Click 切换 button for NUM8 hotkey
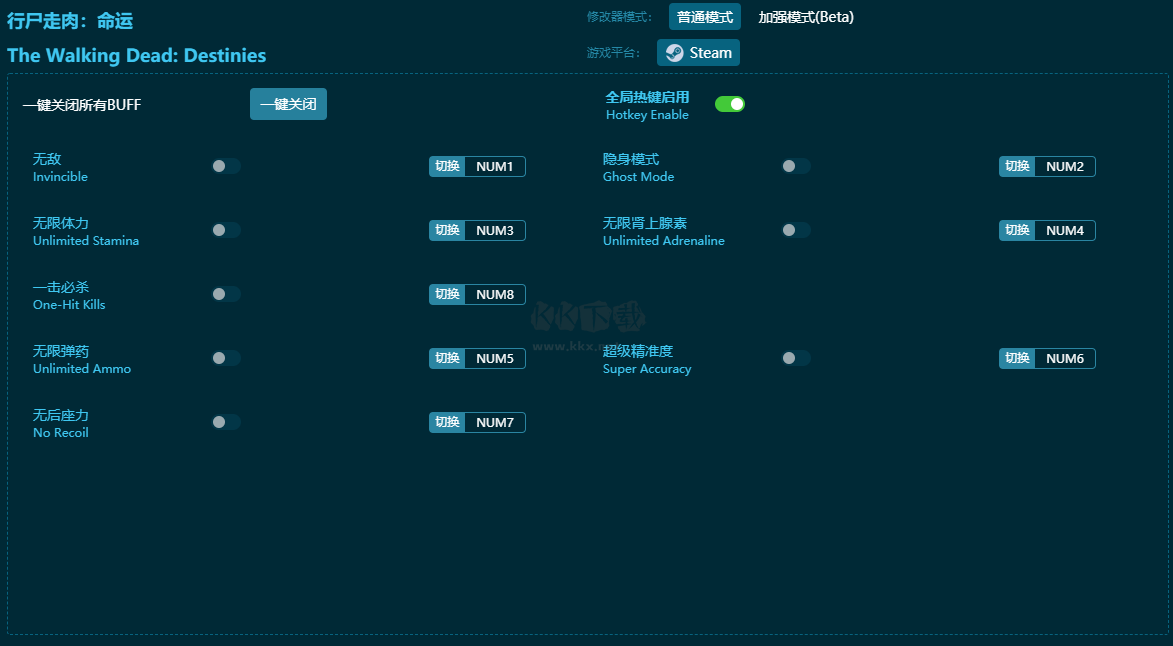 tap(447, 294)
